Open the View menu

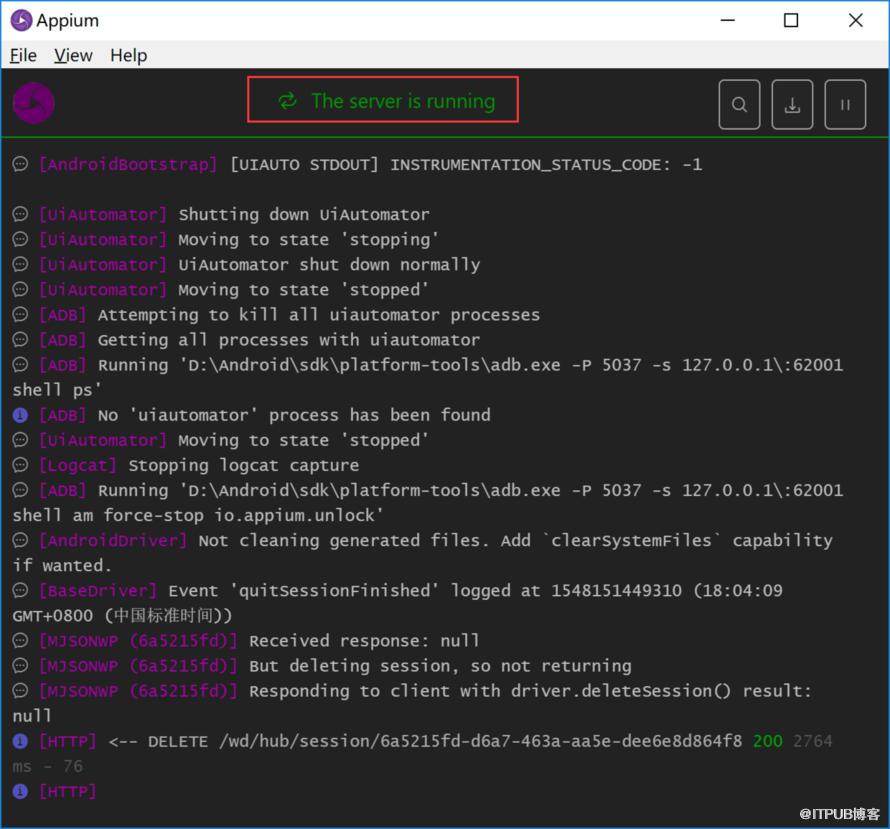click(73, 56)
